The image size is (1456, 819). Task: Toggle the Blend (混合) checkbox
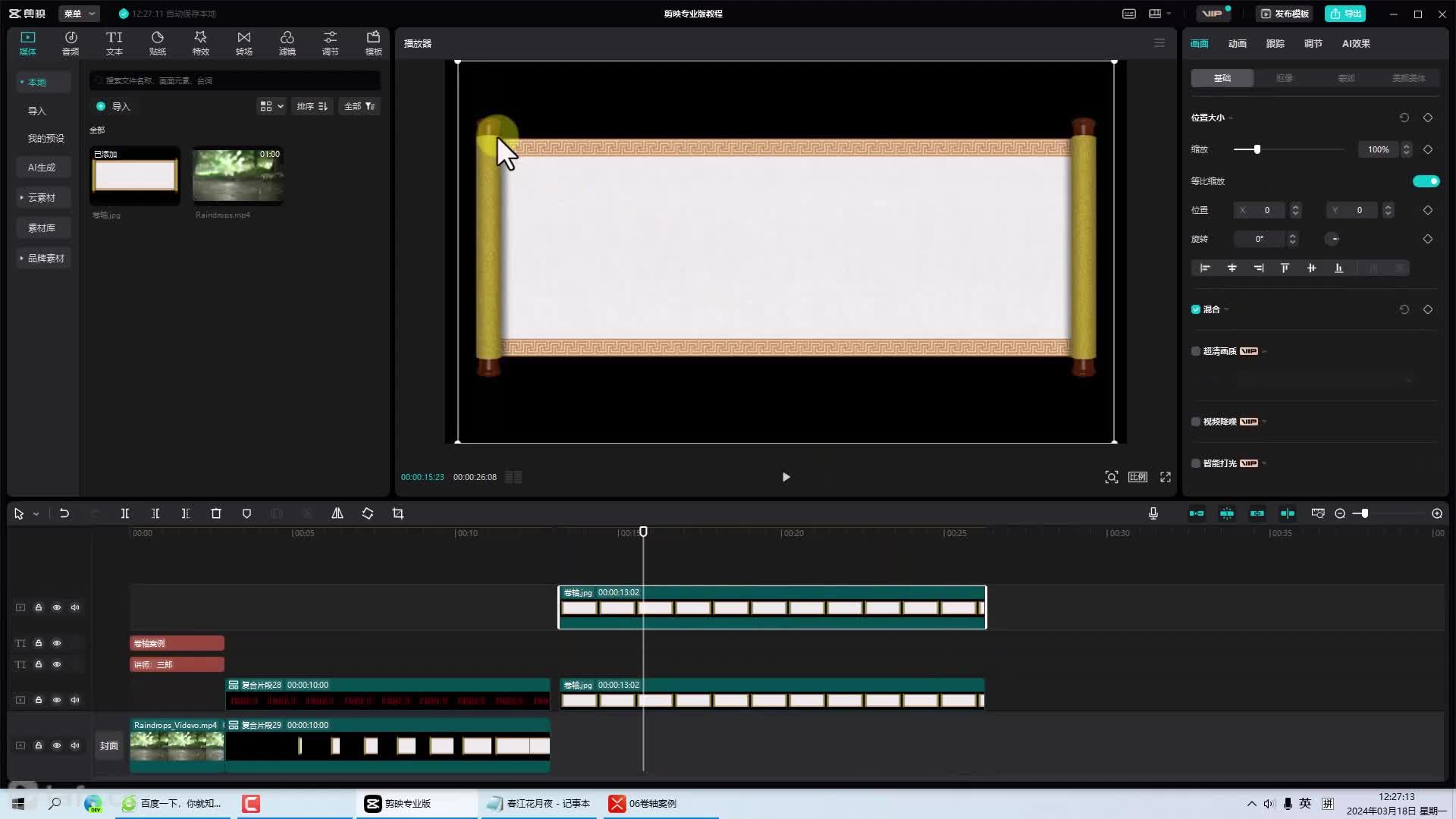tap(1196, 309)
